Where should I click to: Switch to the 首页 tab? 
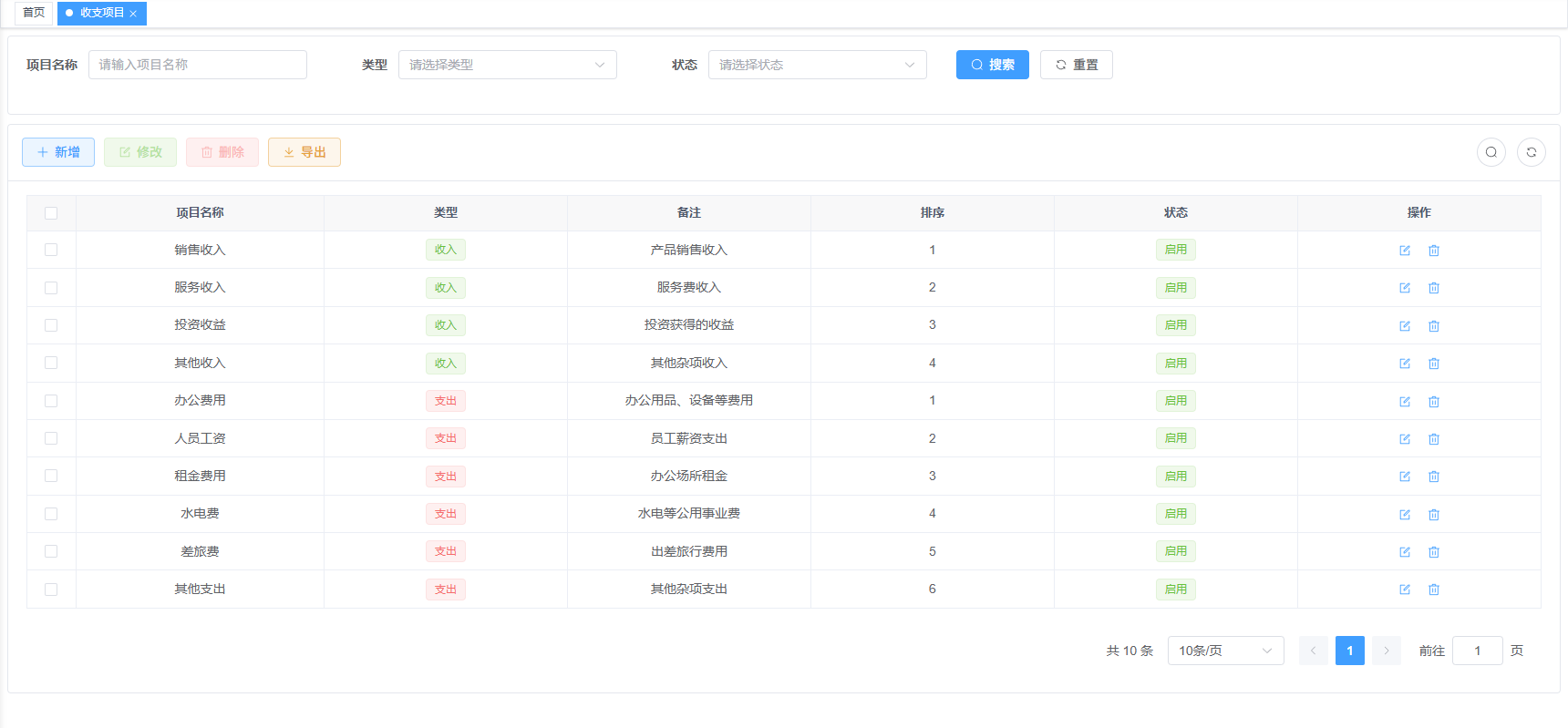tap(34, 13)
